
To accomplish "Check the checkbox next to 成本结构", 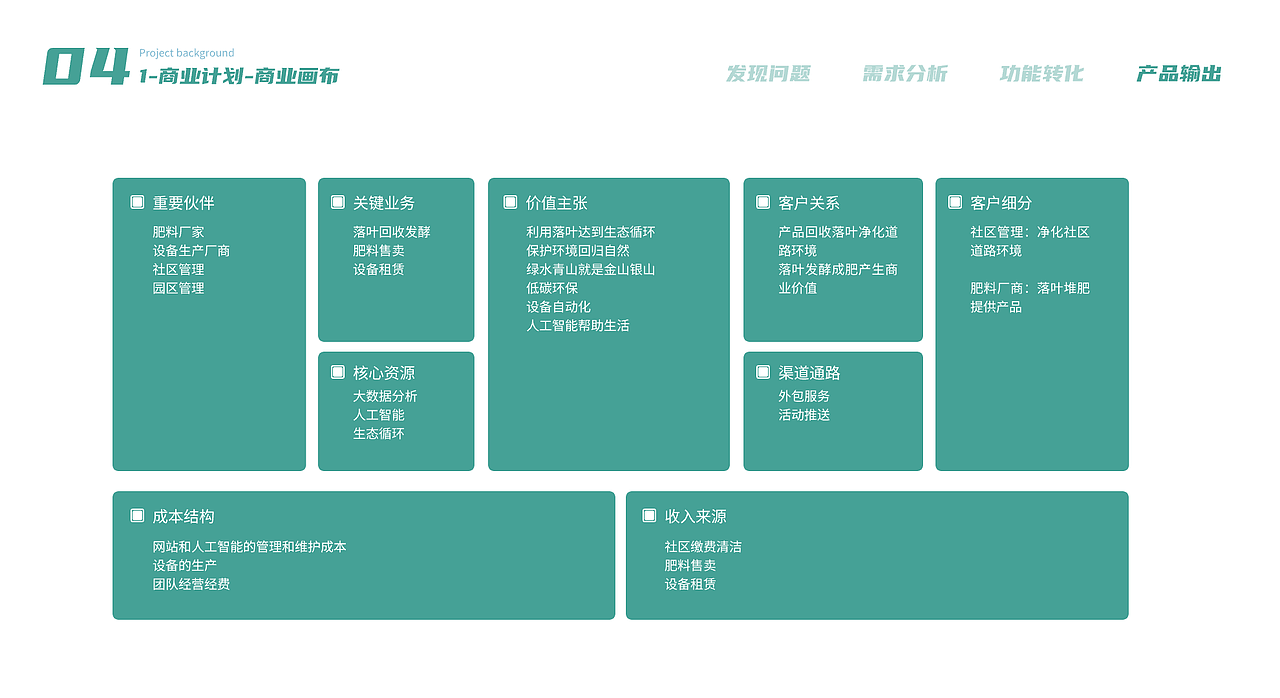I will pos(136,515).
